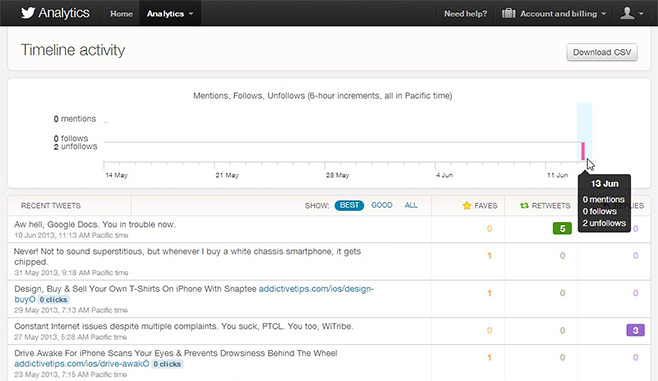Click the 0 mentions legend label
The width and height of the screenshot is (658, 381).
coord(75,119)
